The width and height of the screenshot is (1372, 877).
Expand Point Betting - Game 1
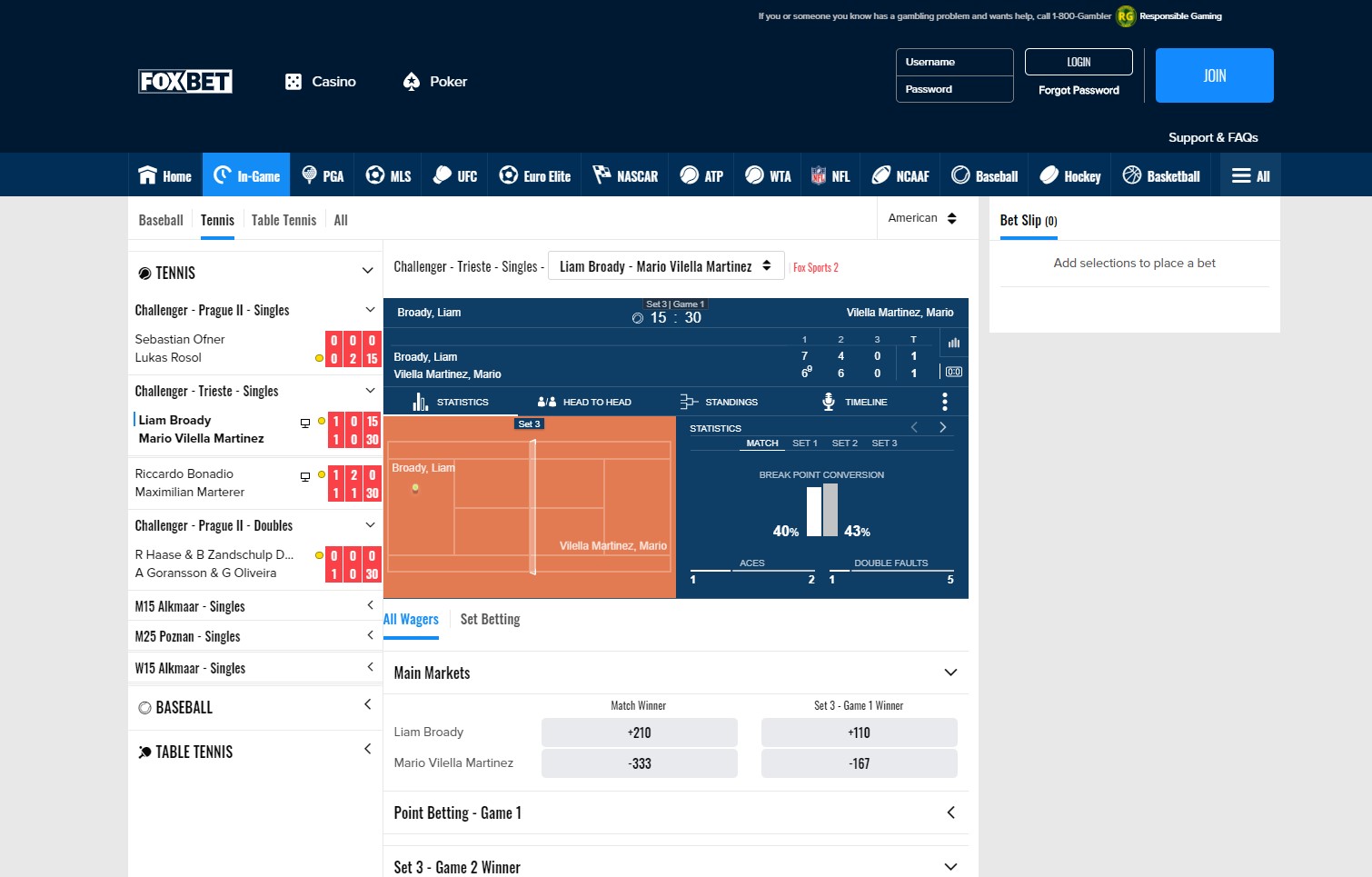[950, 812]
